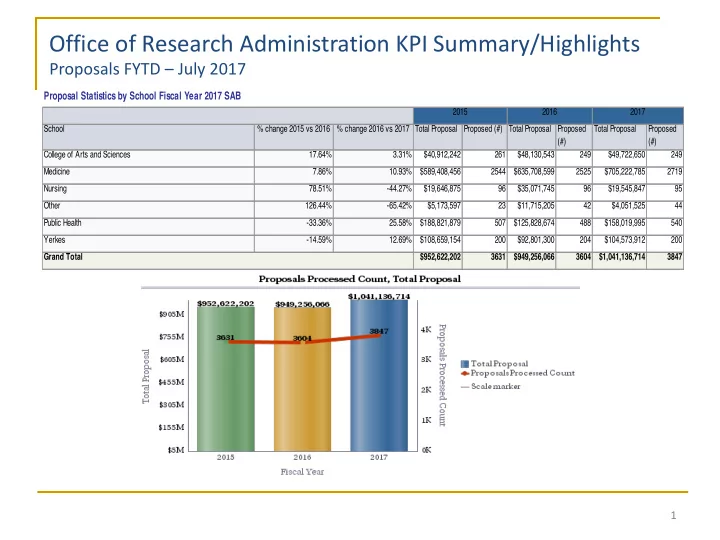The height and width of the screenshot is (540, 720).
Task: Click the '$589,408,456' cell
Action: tap(438, 175)
